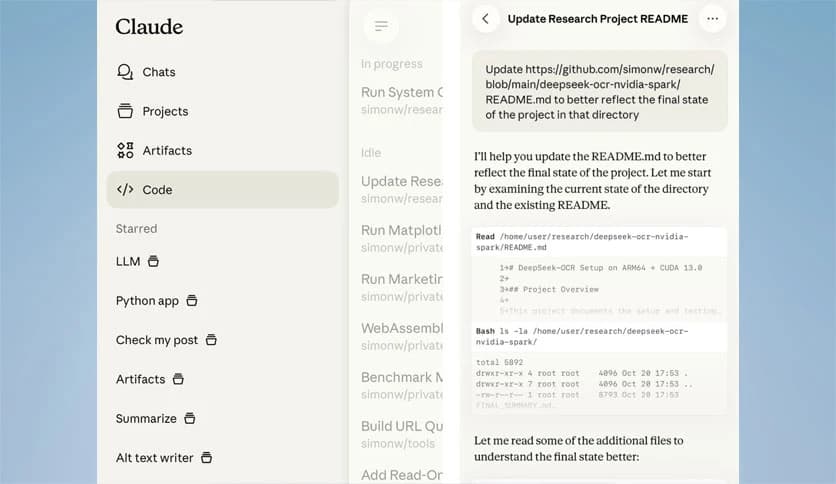836x484 pixels.
Task: Open the Summarize starred project
Action: tap(146, 418)
